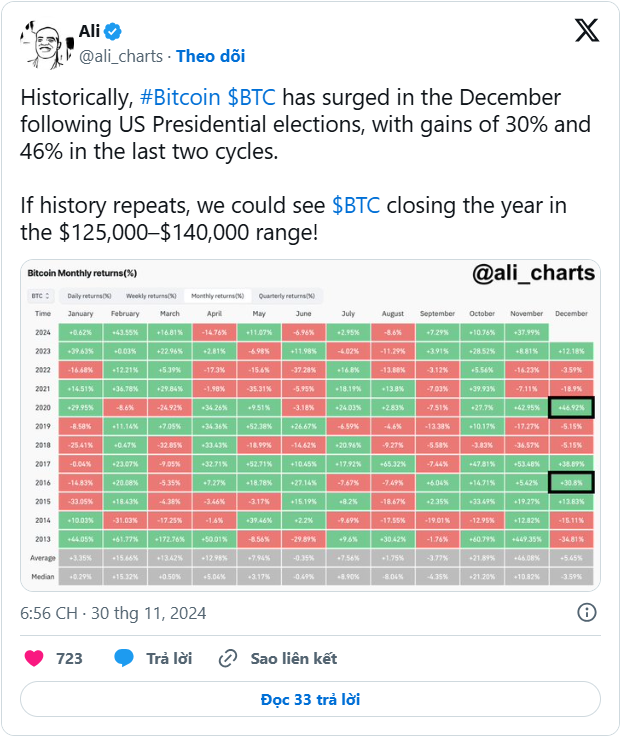Select the Quarterly returns(%) tab
633x739 pixels.
[x=287, y=296]
